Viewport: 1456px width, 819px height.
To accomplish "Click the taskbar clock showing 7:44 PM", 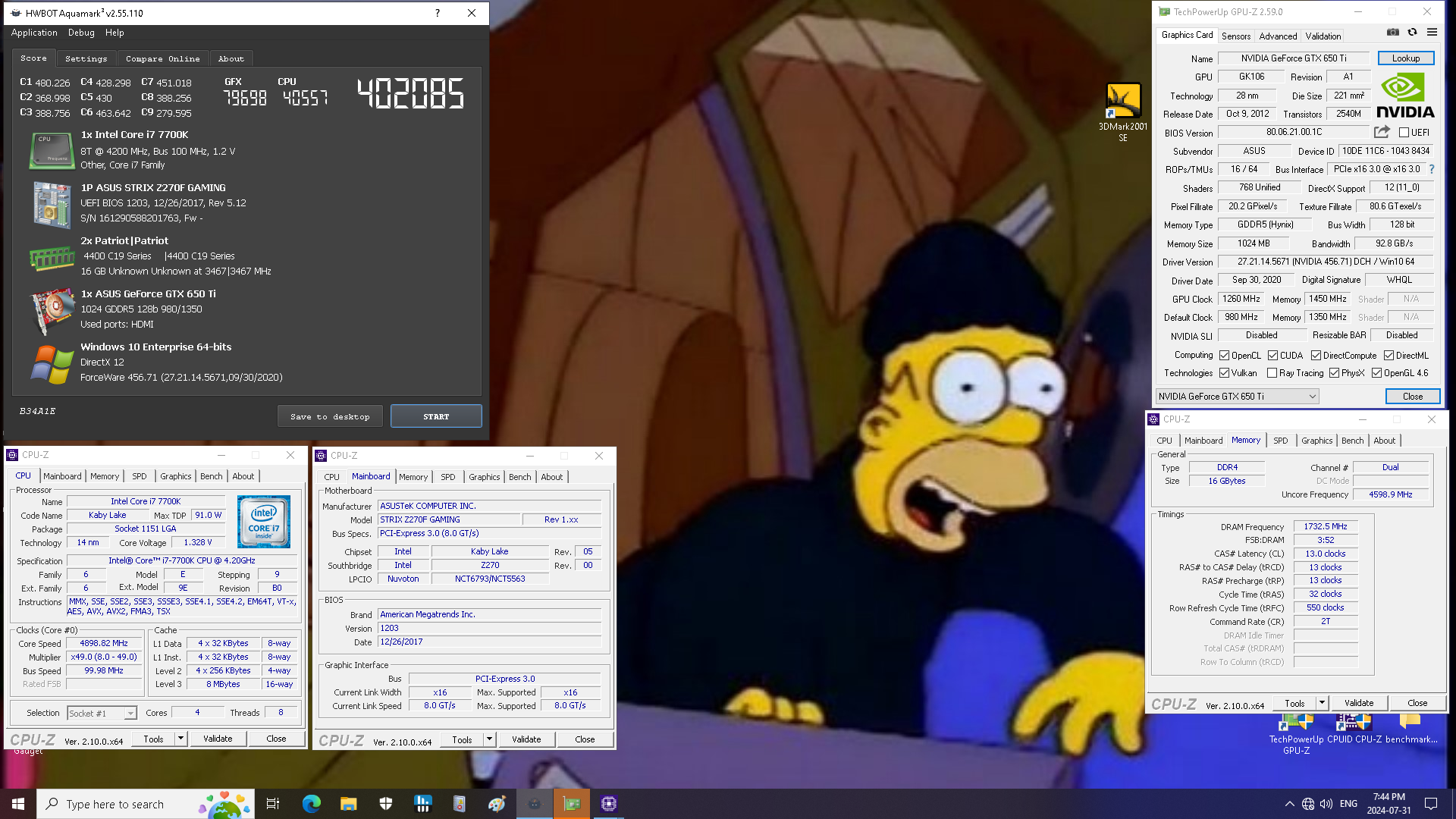I will (1389, 804).
